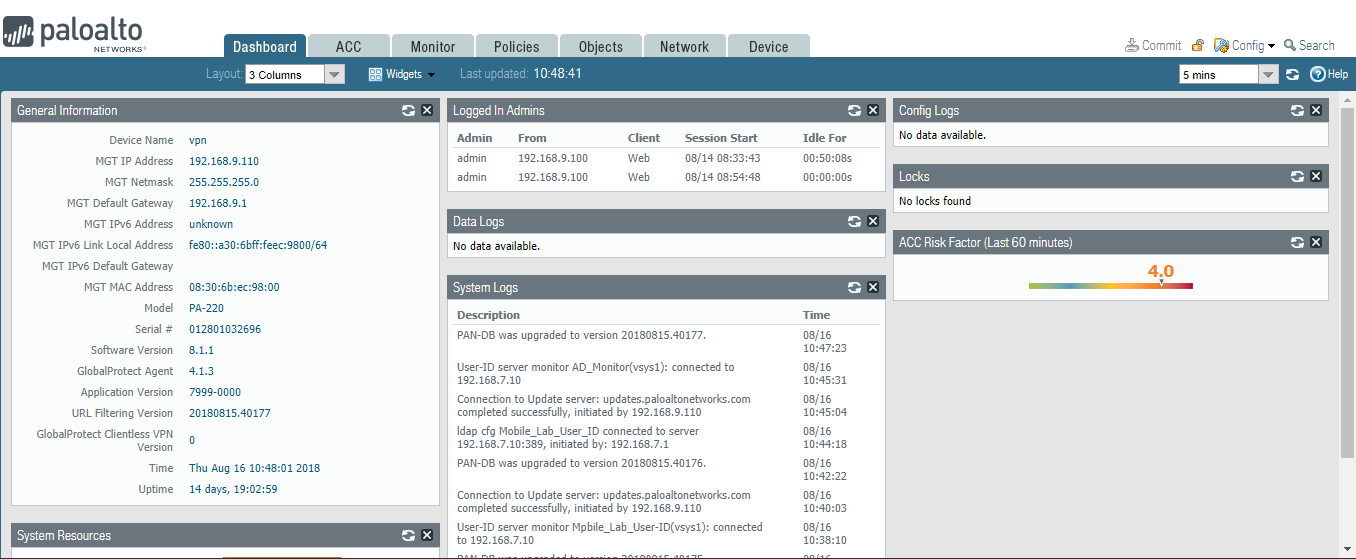Image resolution: width=1356 pixels, height=559 pixels.
Task: Close the System Resources widget
Action: pos(427,536)
